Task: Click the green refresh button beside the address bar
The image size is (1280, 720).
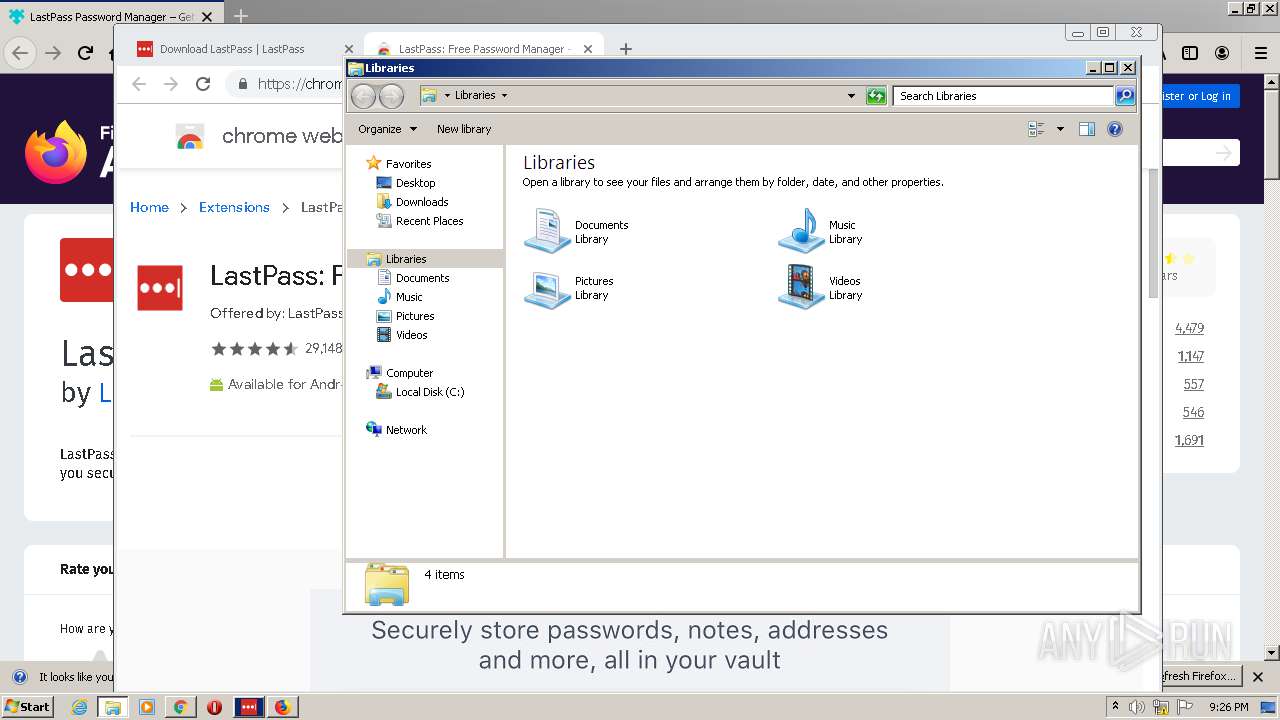Action: point(876,96)
